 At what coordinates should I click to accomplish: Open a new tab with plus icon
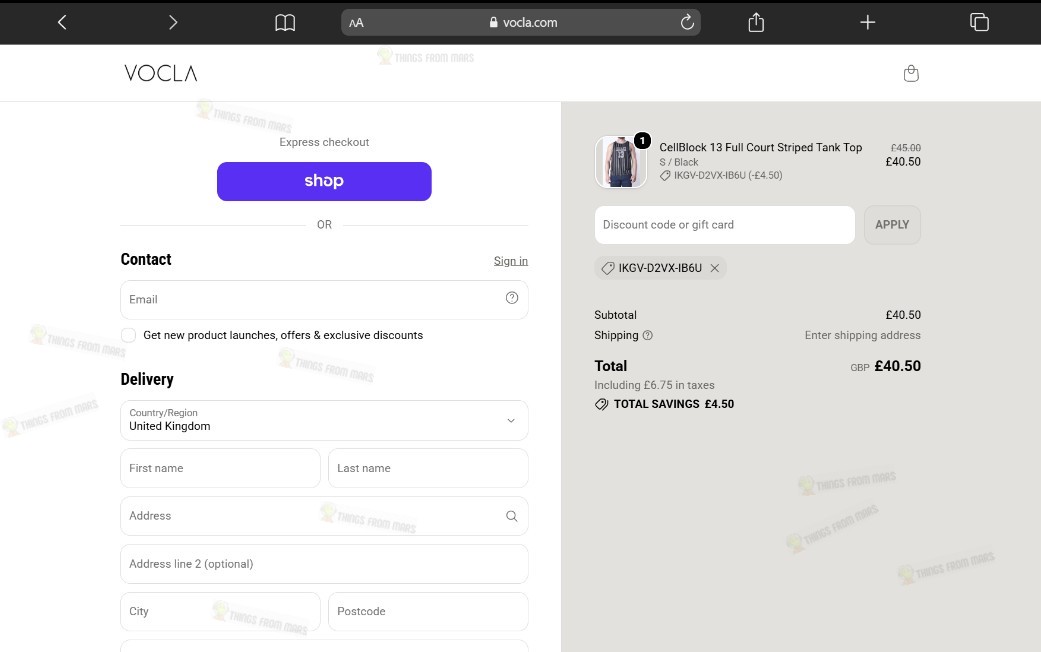tap(868, 23)
